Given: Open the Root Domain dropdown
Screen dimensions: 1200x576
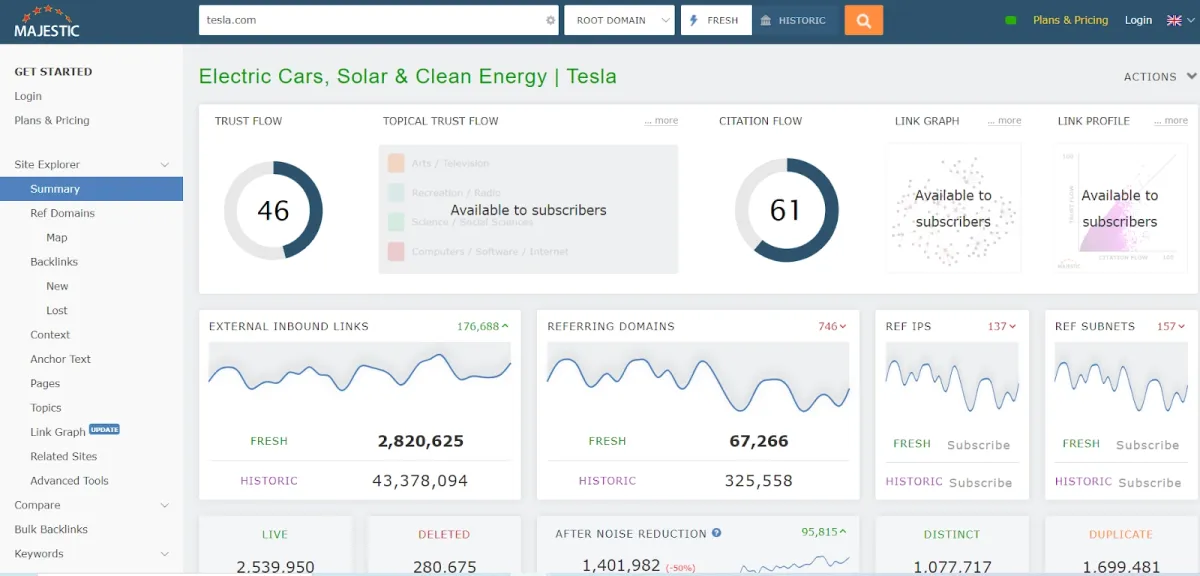Looking at the screenshot, I should click(x=619, y=20).
